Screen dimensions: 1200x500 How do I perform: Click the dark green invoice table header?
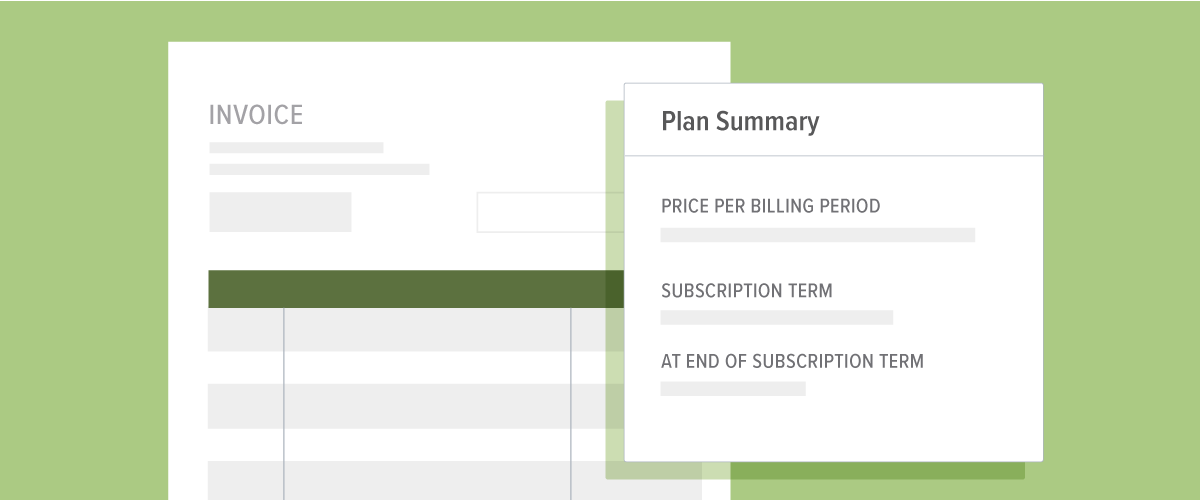coord(416,289)
